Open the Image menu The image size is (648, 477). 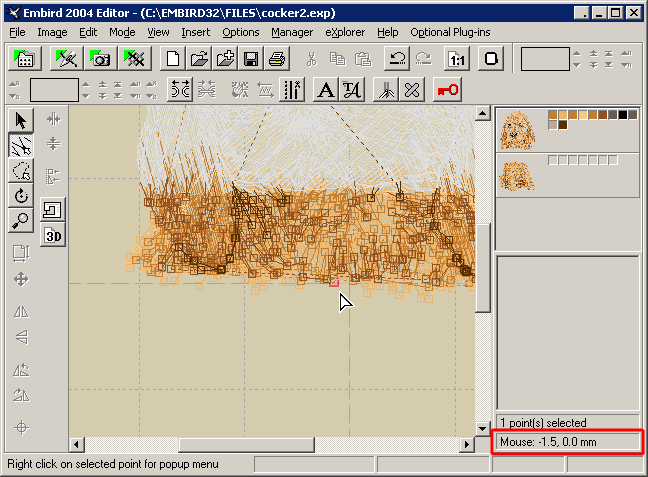click(52, 32)
